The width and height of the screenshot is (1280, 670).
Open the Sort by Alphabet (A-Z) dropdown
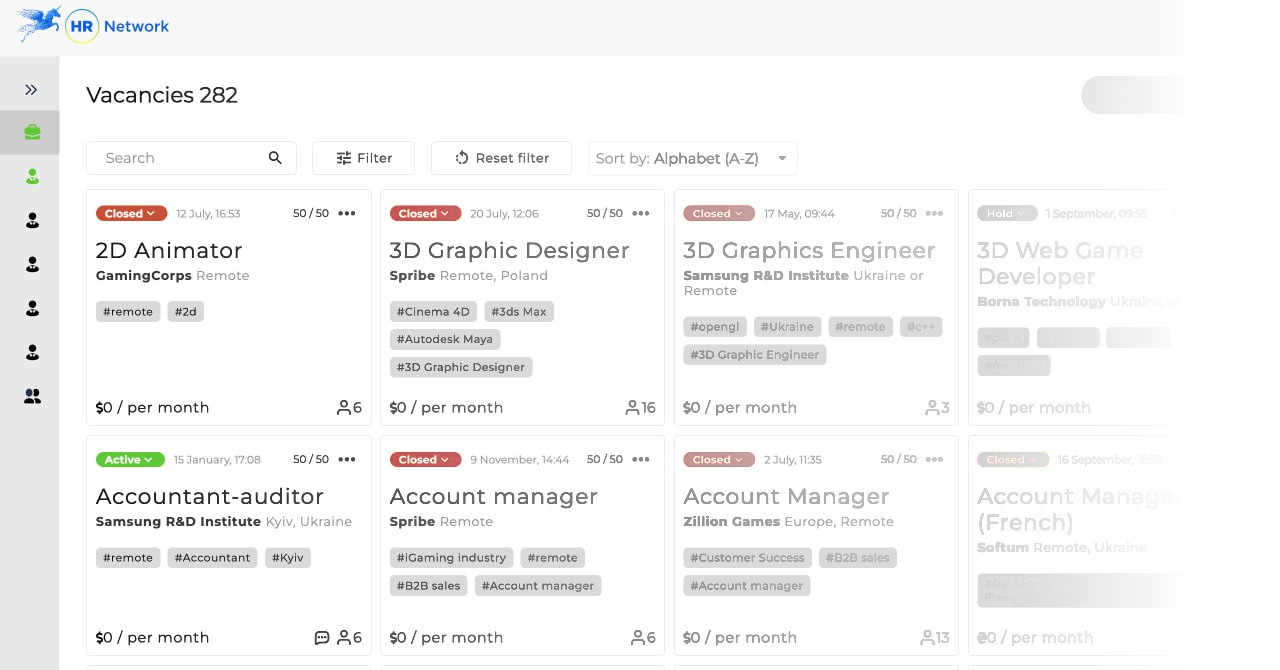pos(692,158)
